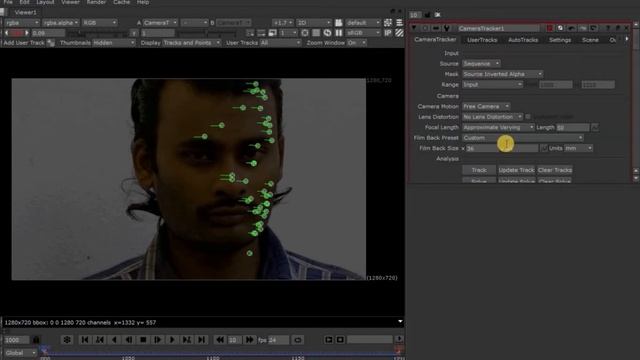640x360 pixels.
Task: Click the red node color swatch in CameraTracker1
Action: coord(549,28)
